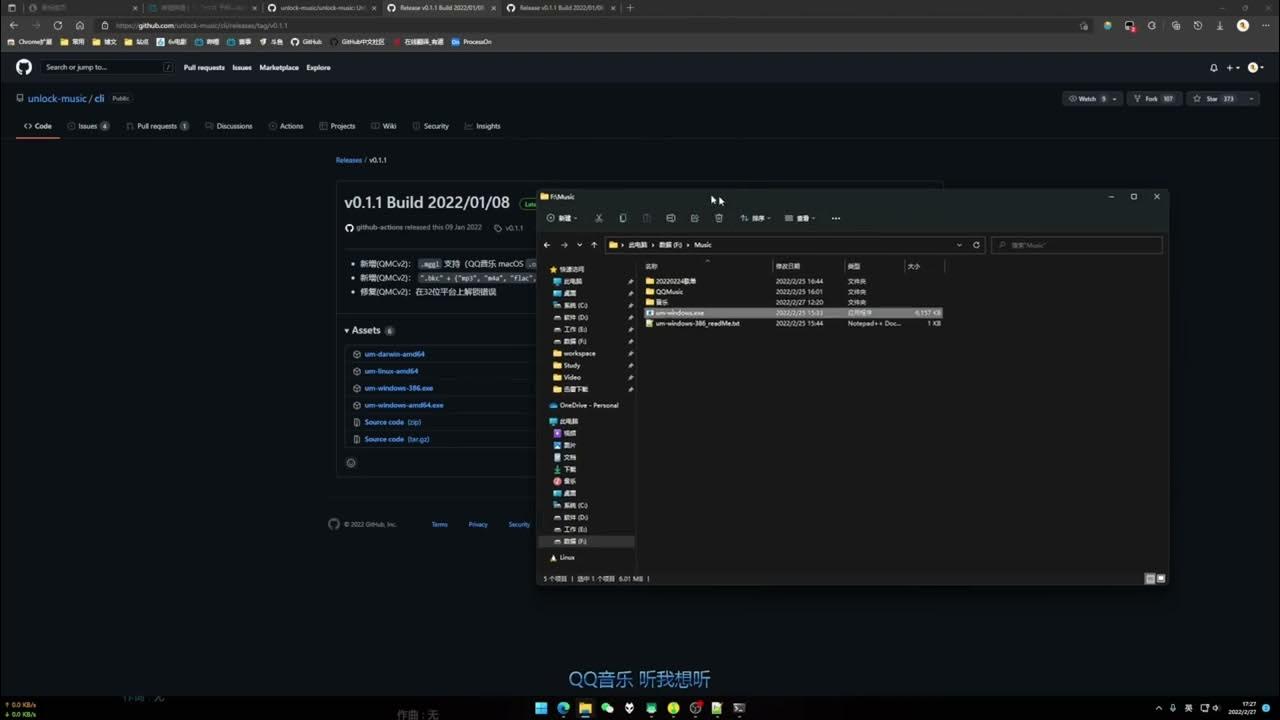Open File Explorer from the taskbar

click(585, 708)
